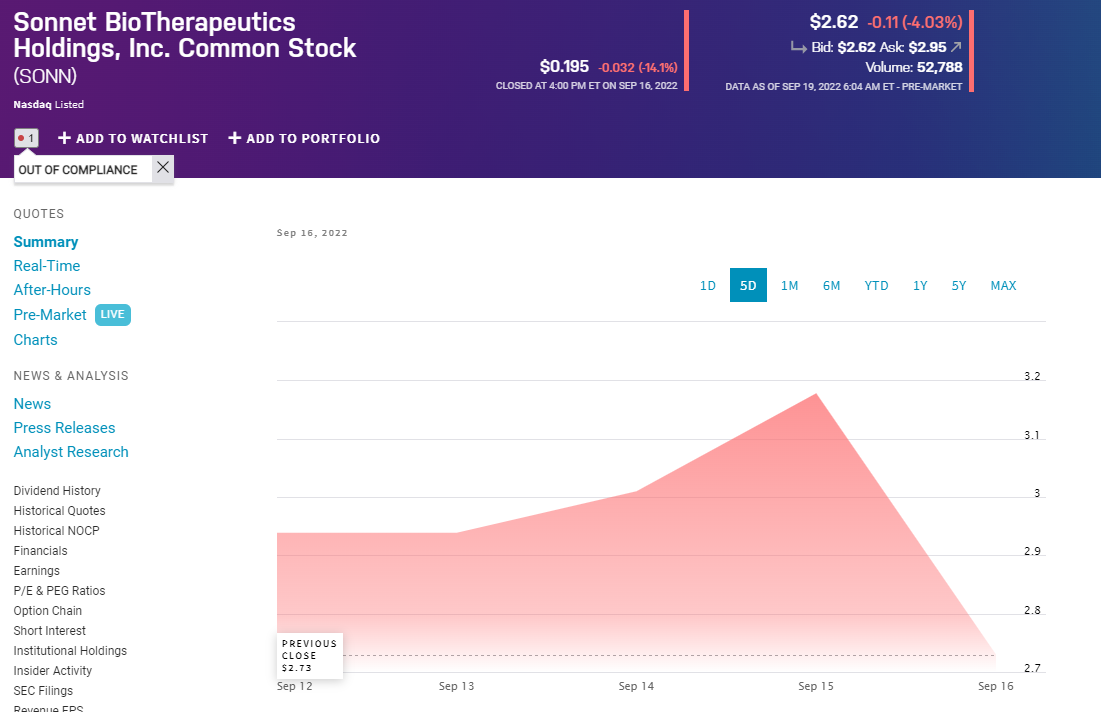Click the plus icon for Add to Watchlist
1101x712 pixels.
[65, 138]
